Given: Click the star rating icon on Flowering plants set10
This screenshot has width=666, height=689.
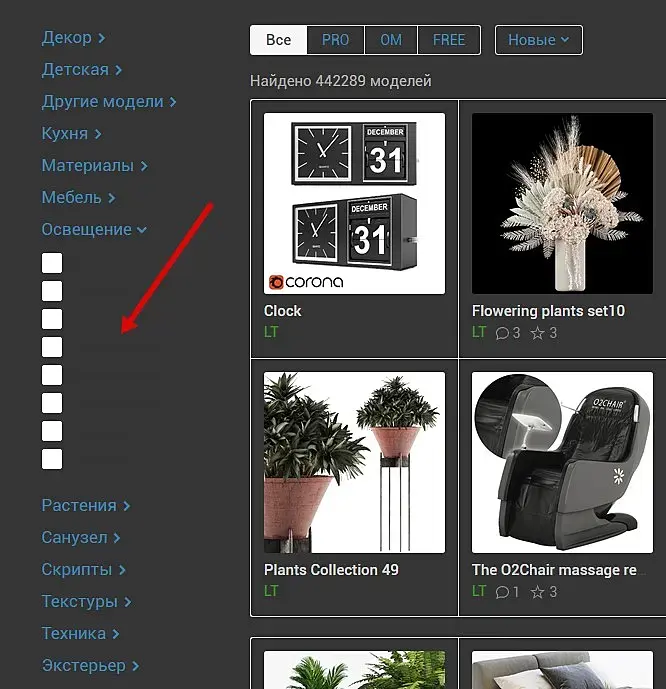Looking at the screenshot, I should 537,333.
